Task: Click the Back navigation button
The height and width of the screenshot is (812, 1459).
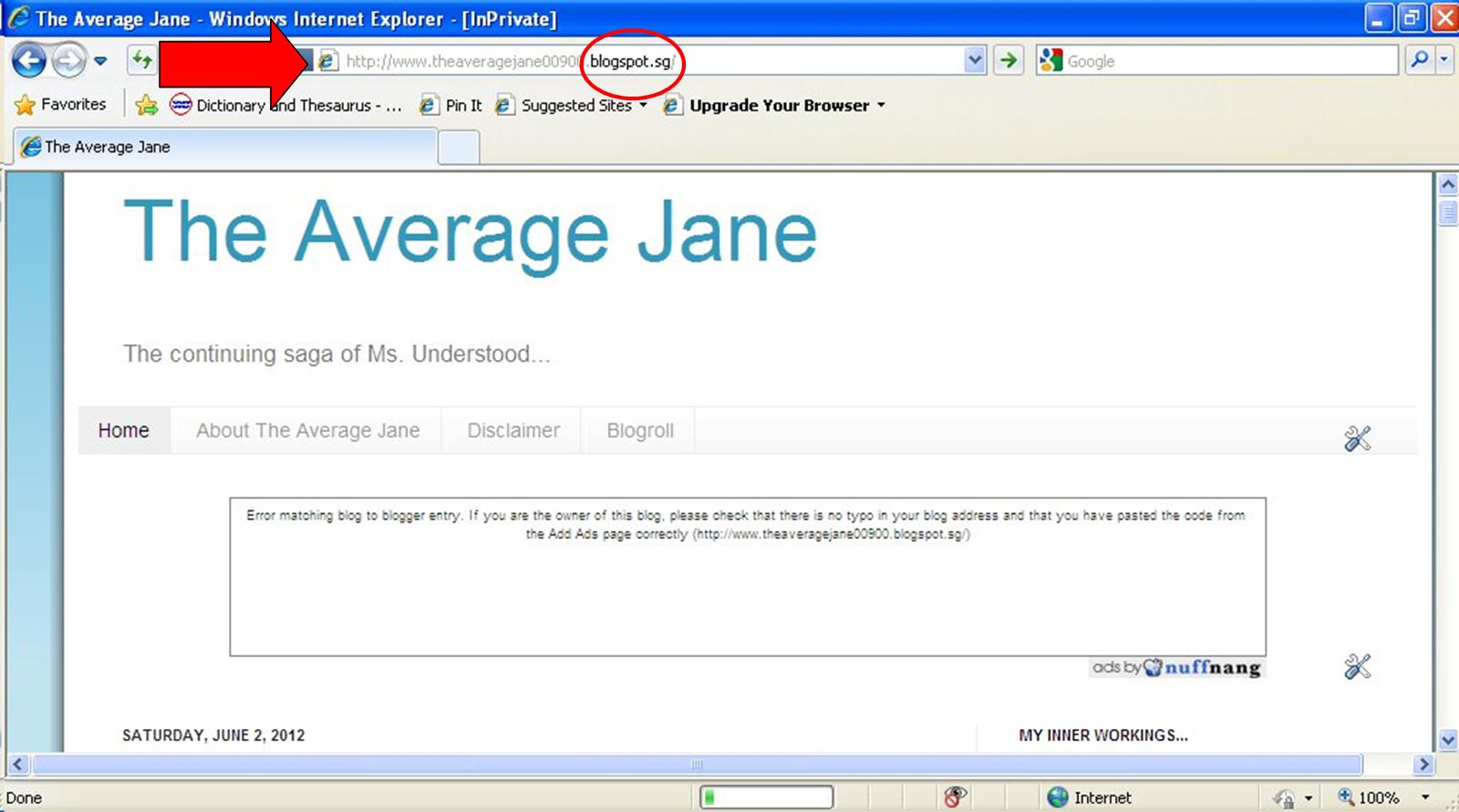Action: (x=28, y=61)
